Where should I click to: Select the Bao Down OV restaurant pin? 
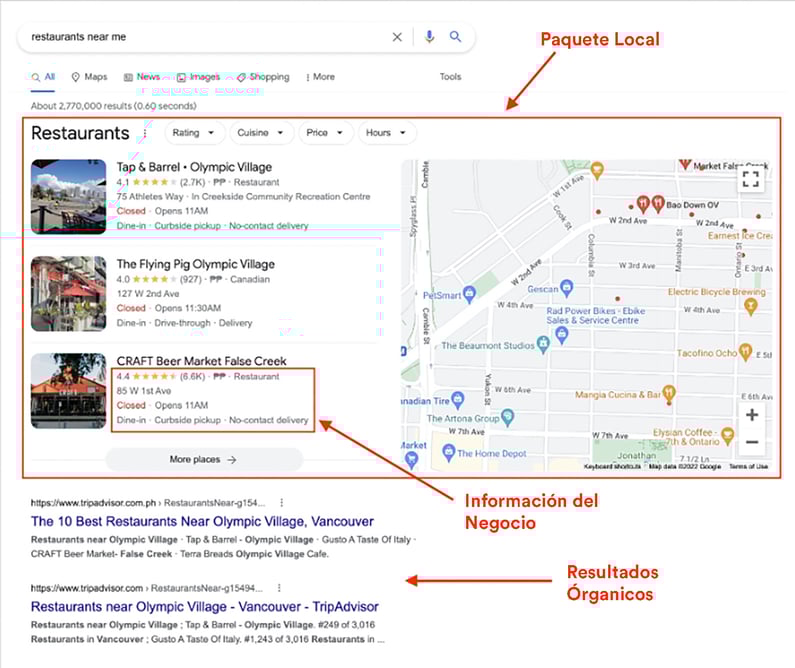(x=658, y=203)
